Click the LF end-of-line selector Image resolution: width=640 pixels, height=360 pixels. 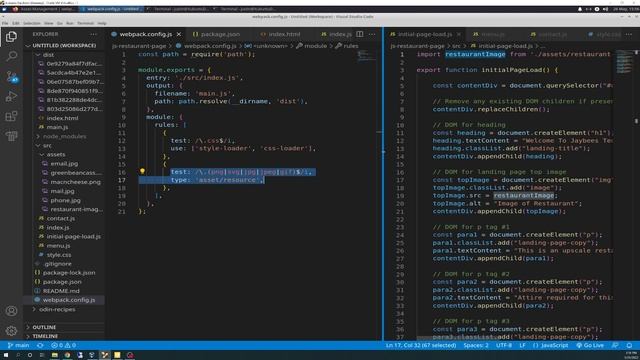coord(522,345)
